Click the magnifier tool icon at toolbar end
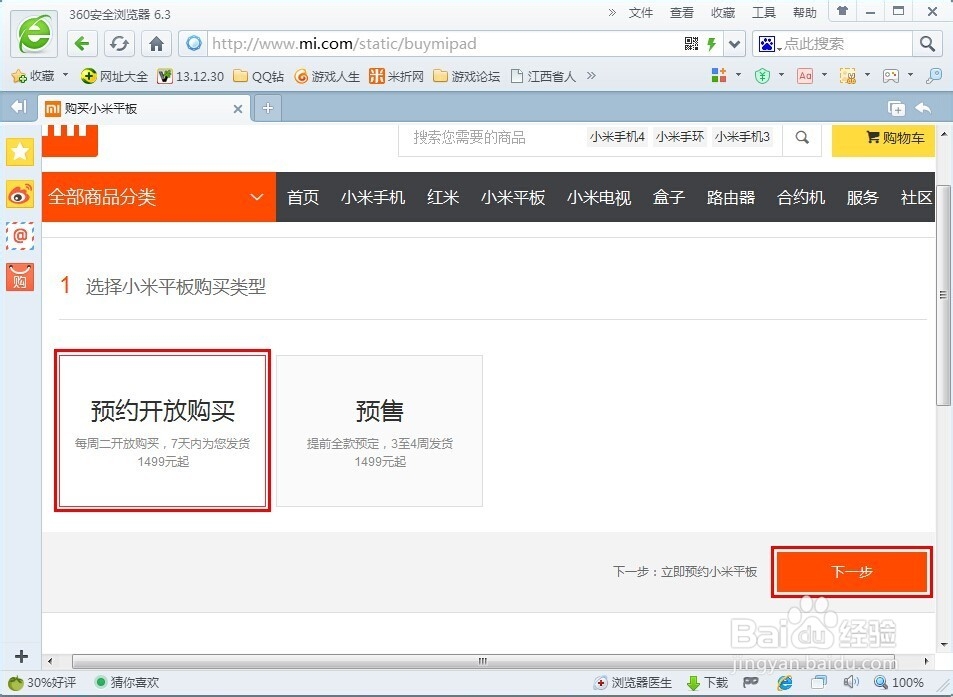Screen dimensions: 953x697 point(934,75)
